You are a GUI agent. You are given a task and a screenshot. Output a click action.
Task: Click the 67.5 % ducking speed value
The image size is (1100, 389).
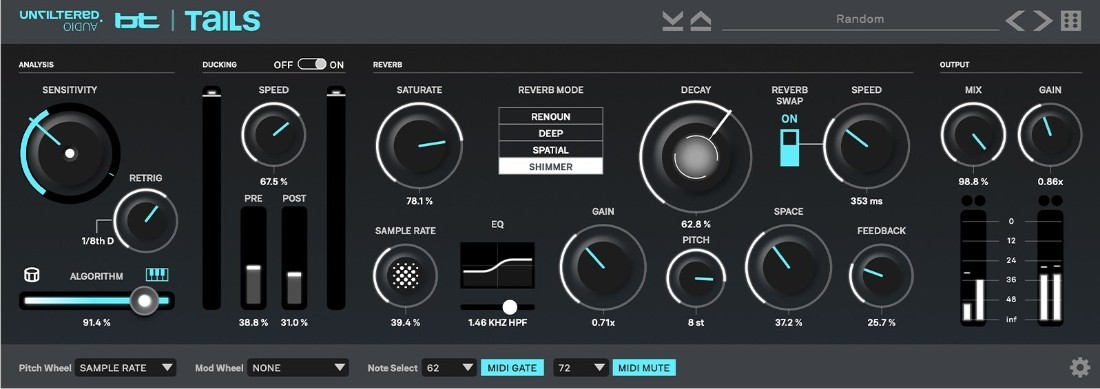coord(274,182)
